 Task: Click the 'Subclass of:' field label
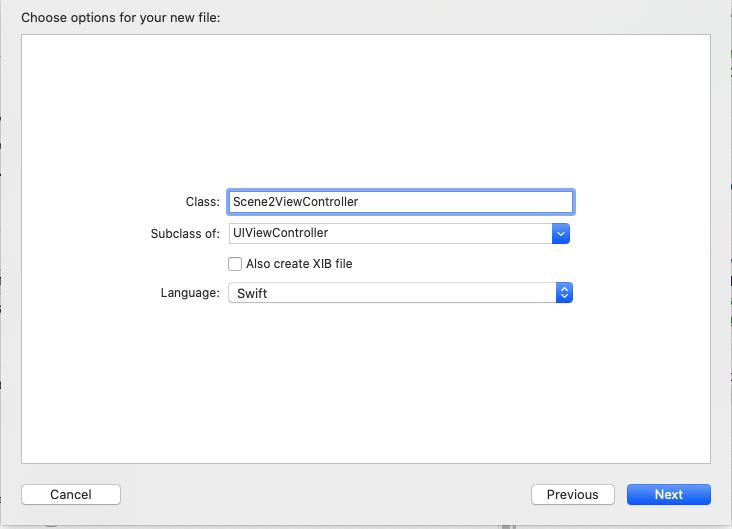point(184,233)
